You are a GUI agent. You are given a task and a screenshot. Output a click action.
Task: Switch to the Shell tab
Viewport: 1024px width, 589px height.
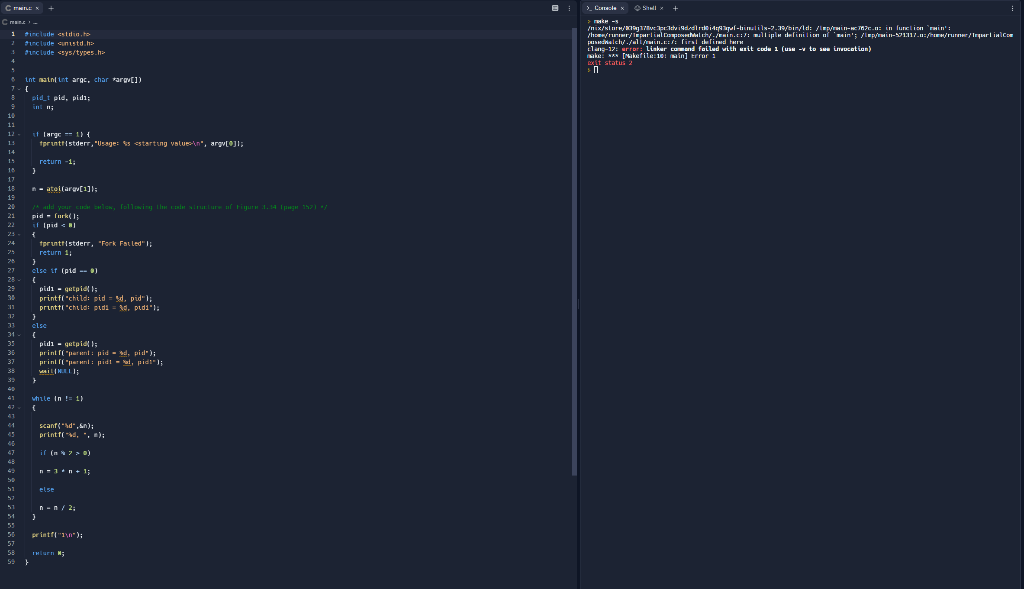click(x=650, y=8)
